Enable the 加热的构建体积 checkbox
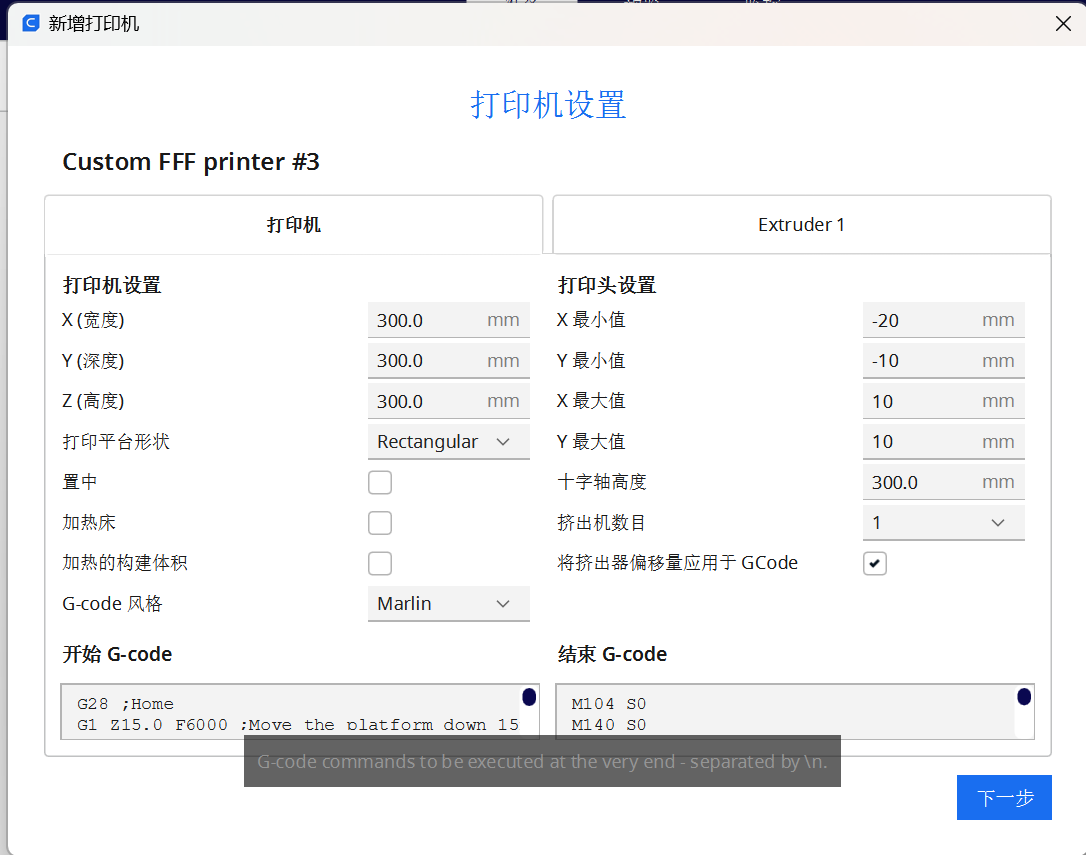 point(380,563)
